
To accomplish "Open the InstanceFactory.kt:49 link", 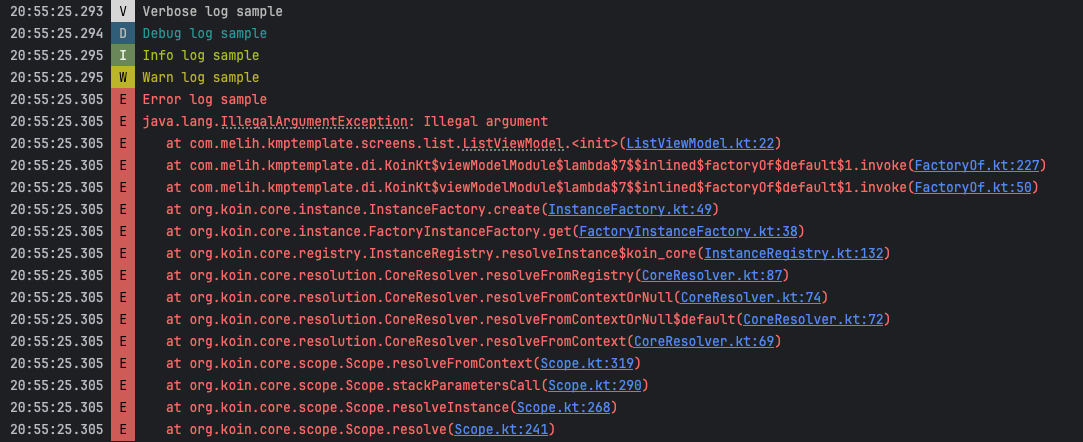I will point(630,210).
